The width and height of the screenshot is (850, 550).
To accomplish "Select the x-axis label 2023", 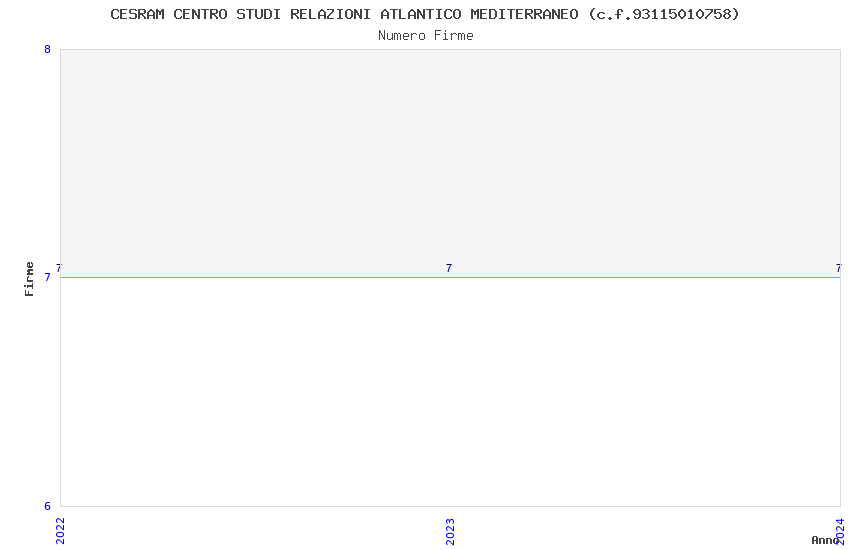I will pos(450,531).
